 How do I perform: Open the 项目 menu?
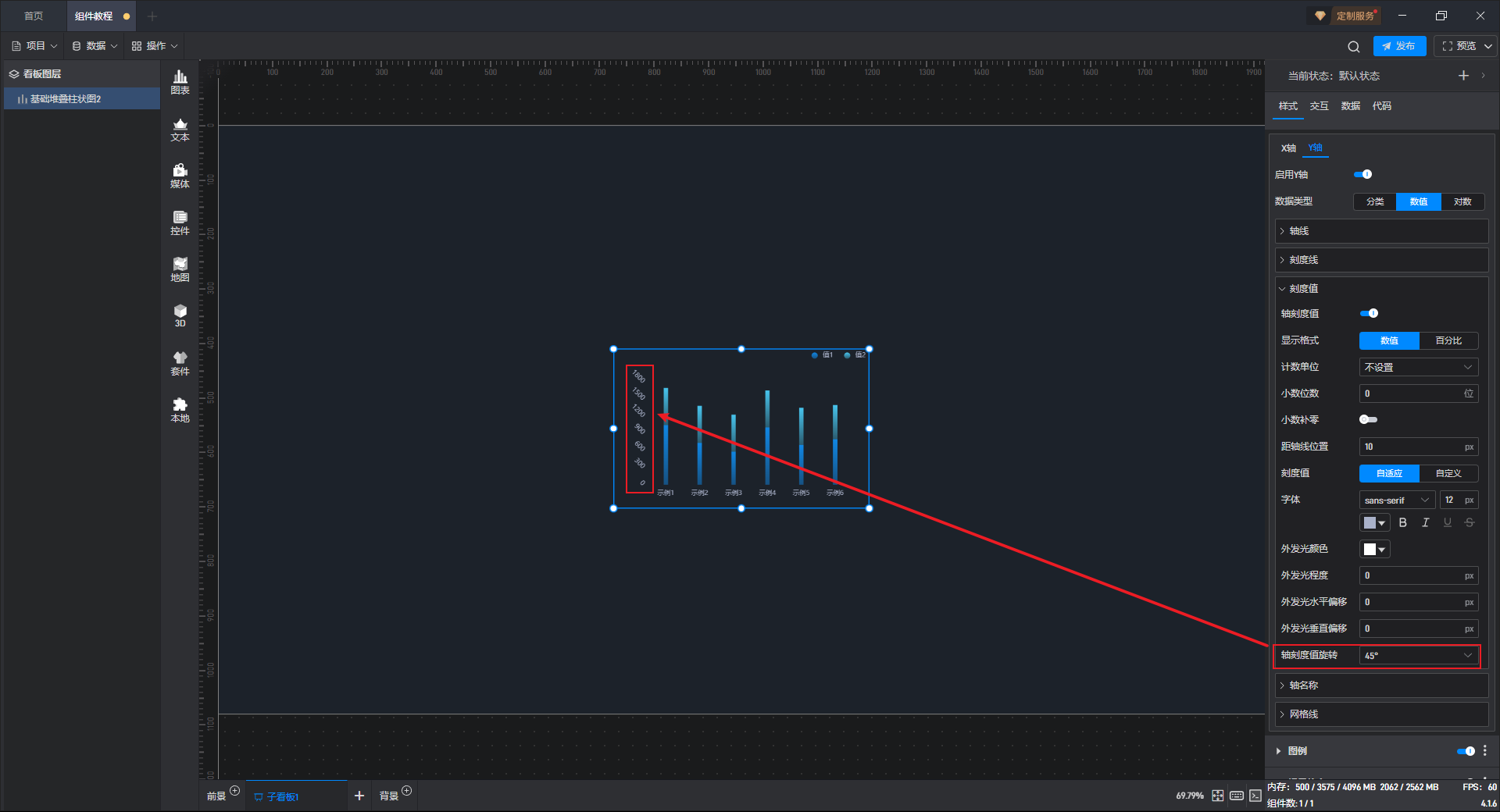pyautogui.click(x=34, y=46)
